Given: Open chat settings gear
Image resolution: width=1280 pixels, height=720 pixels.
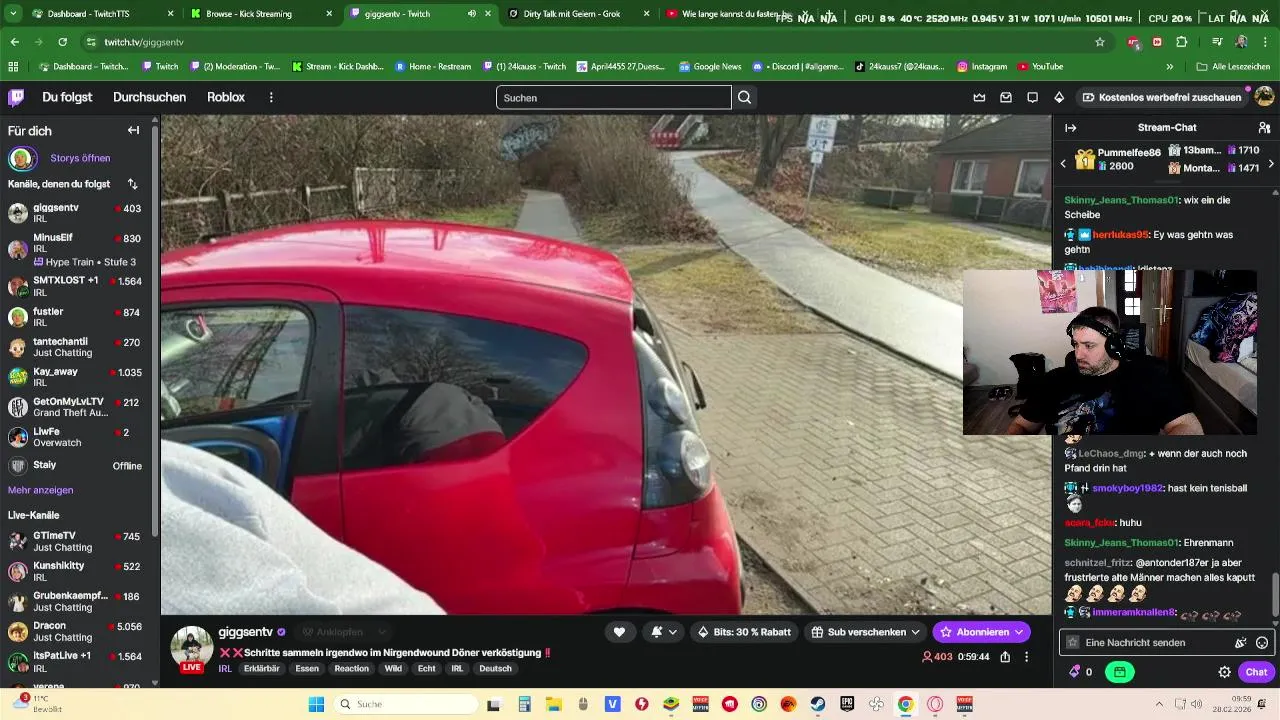Looking at the screenshot, I should (x=1224, y=672).
